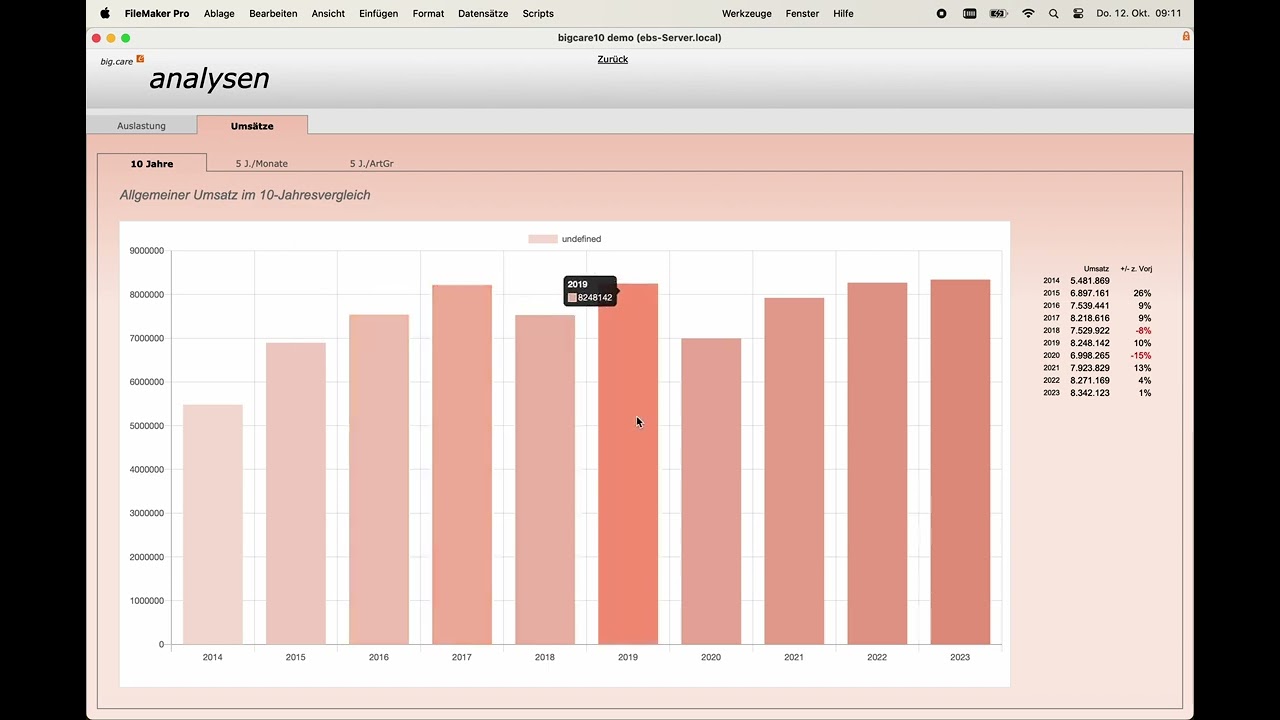
Task: Click the 2021 bar in the chart
Action: pos(794,471)
